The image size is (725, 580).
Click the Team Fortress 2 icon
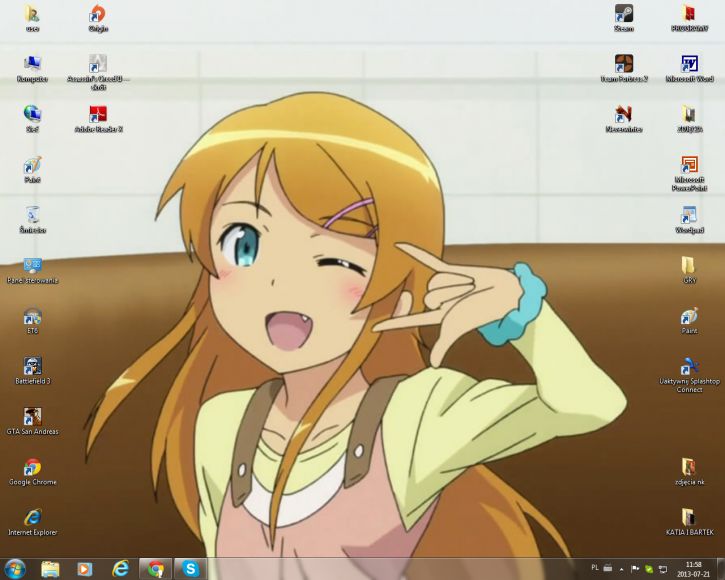pyautogui.click(x=623, y=64)
